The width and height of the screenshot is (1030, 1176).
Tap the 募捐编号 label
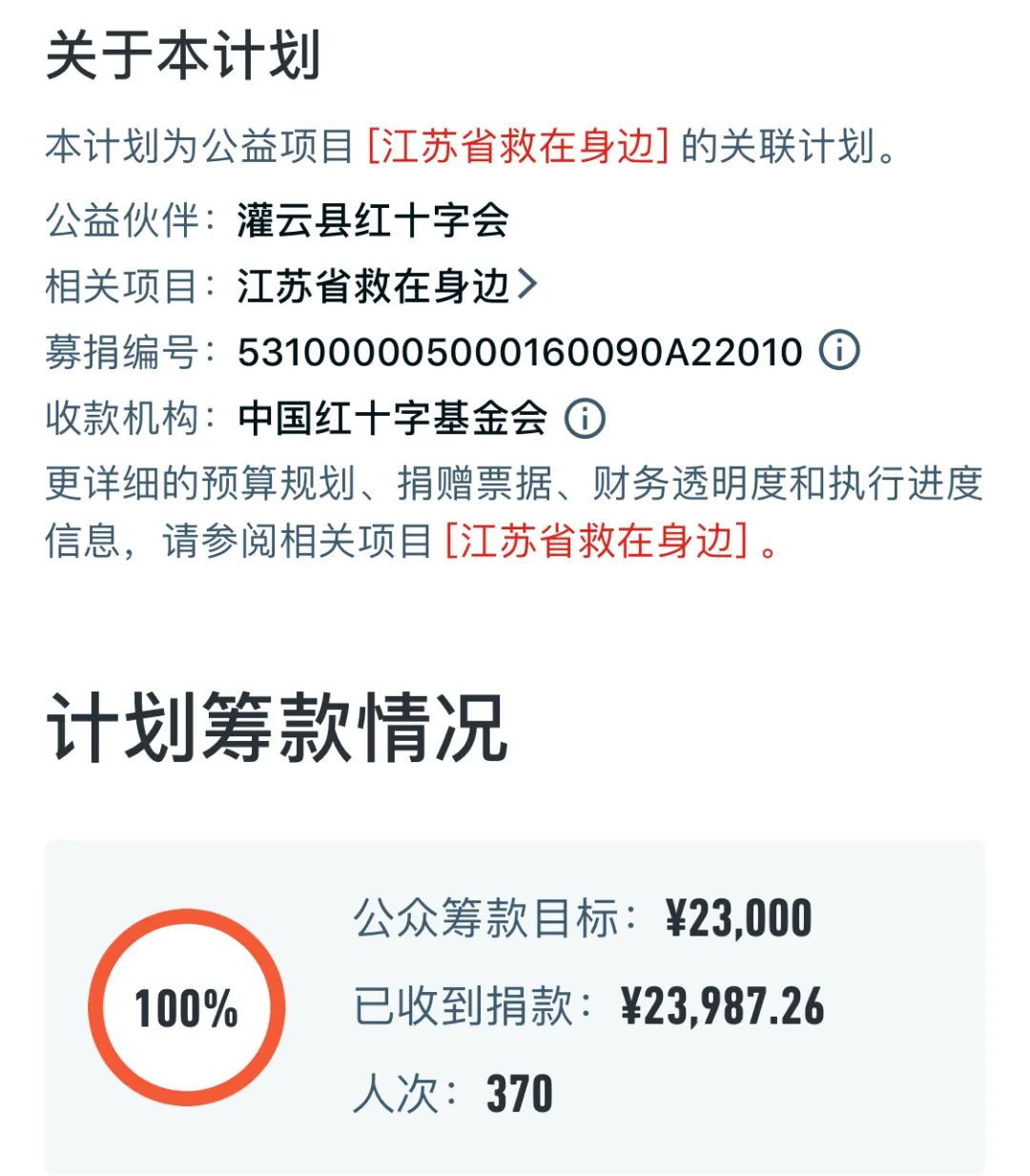click(x=122, y=352)
